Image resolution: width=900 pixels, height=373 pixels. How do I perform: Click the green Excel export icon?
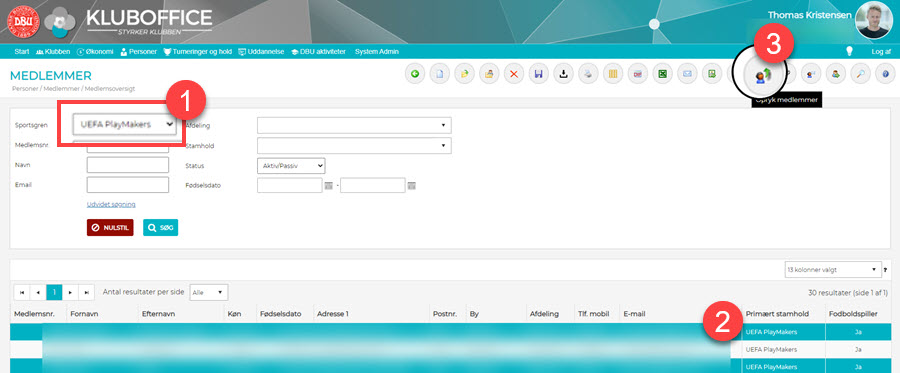662,74
